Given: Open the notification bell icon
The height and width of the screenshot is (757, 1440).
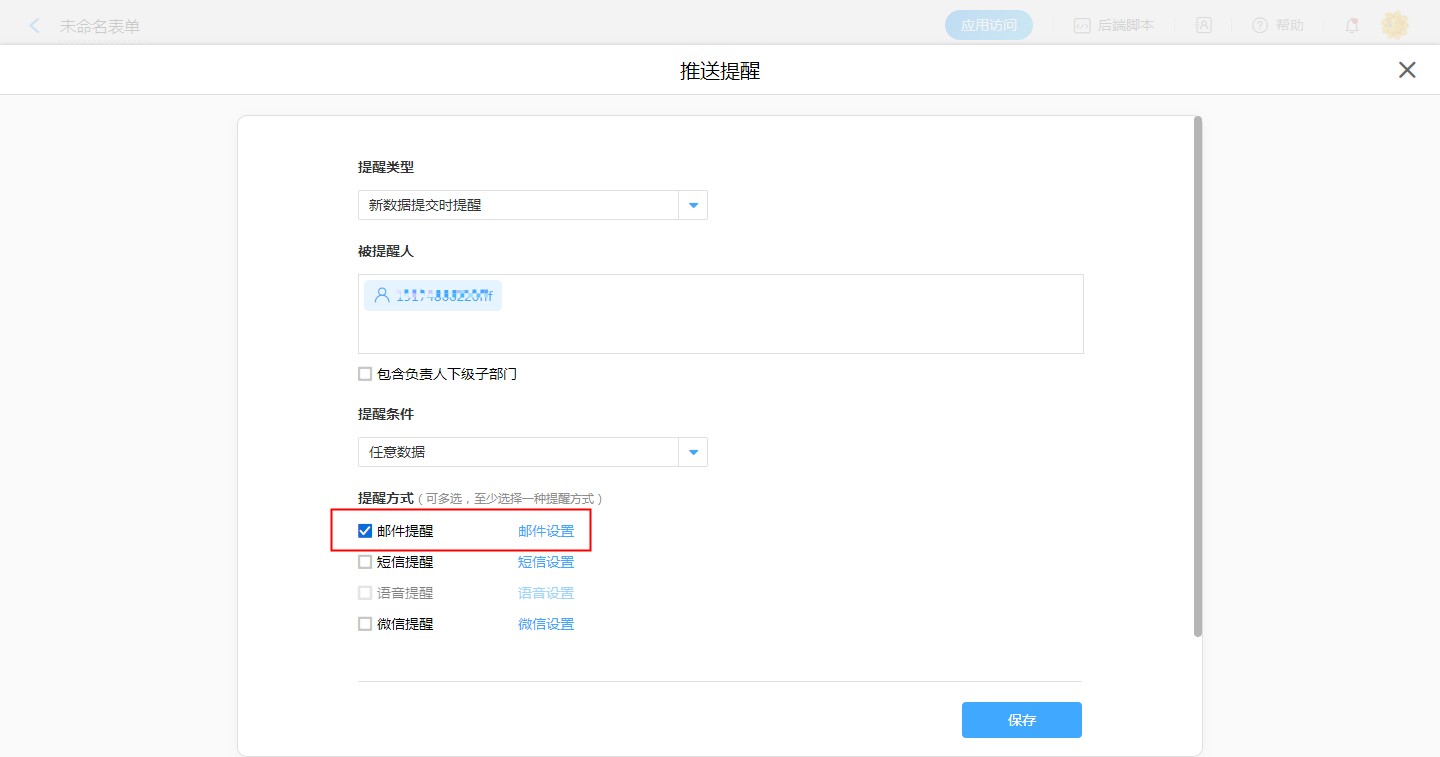Looking at the screenshot, I should click(x=1352, y=26).
